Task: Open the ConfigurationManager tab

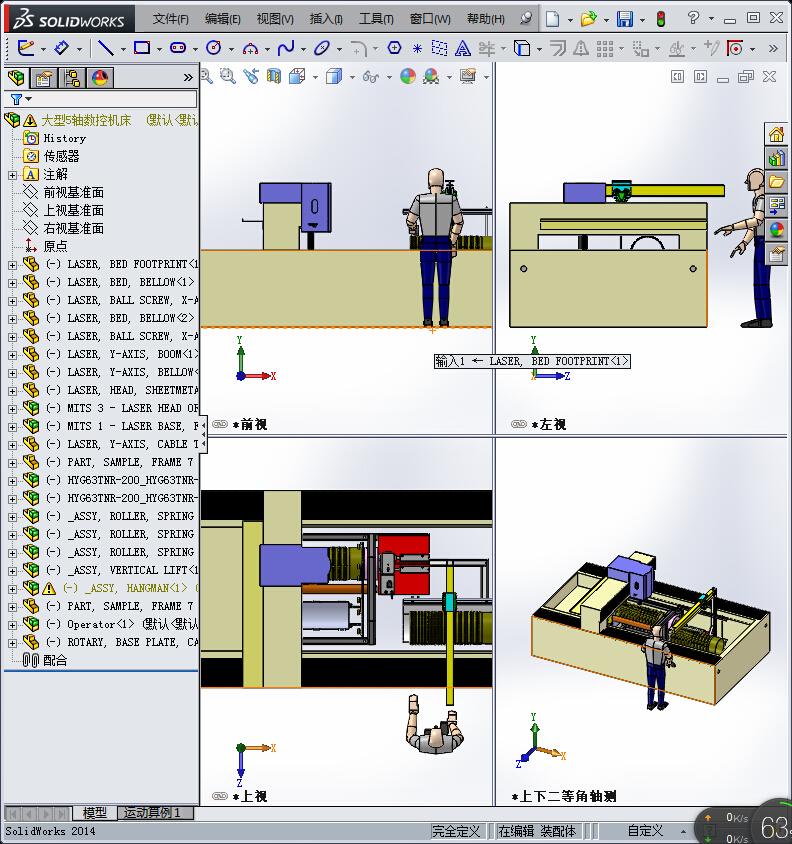Action: point(72,78)
